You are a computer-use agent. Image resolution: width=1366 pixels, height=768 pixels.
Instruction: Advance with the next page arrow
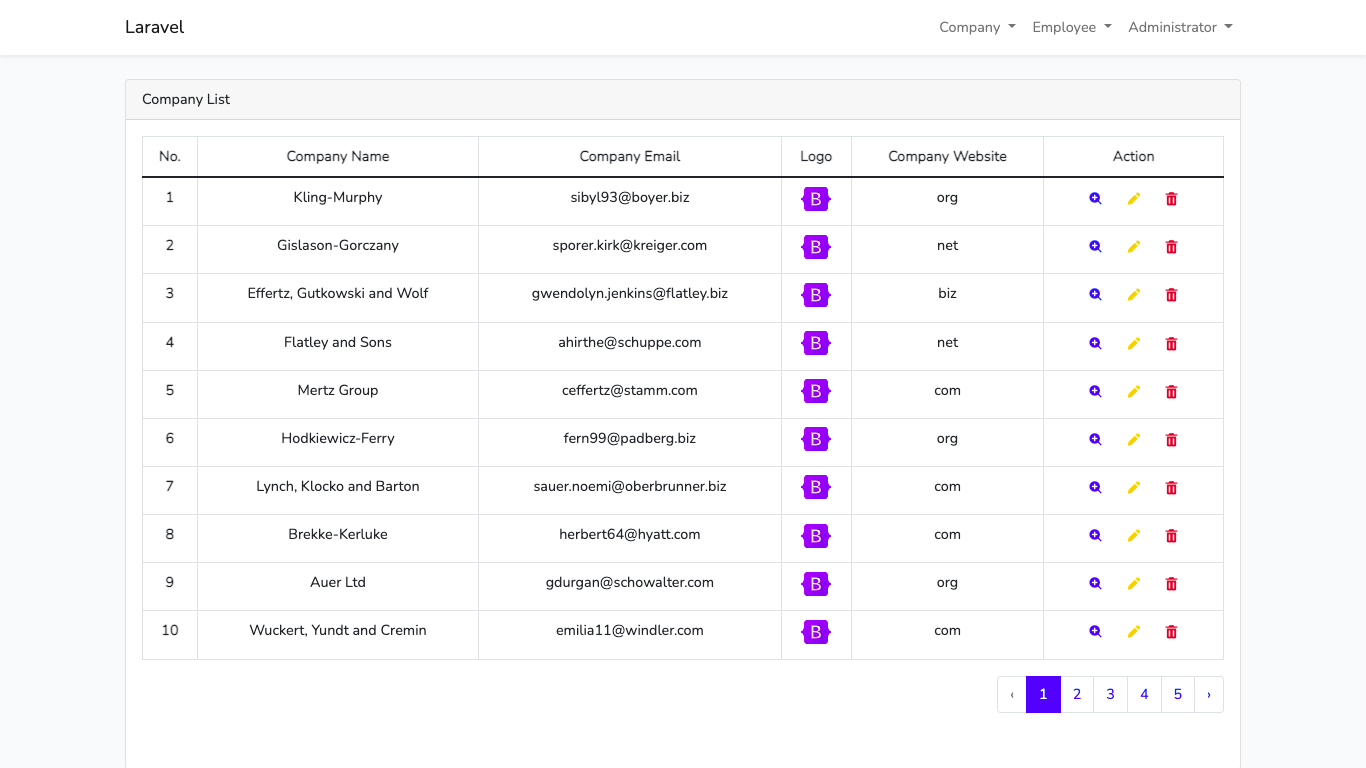click(1209, 694)
